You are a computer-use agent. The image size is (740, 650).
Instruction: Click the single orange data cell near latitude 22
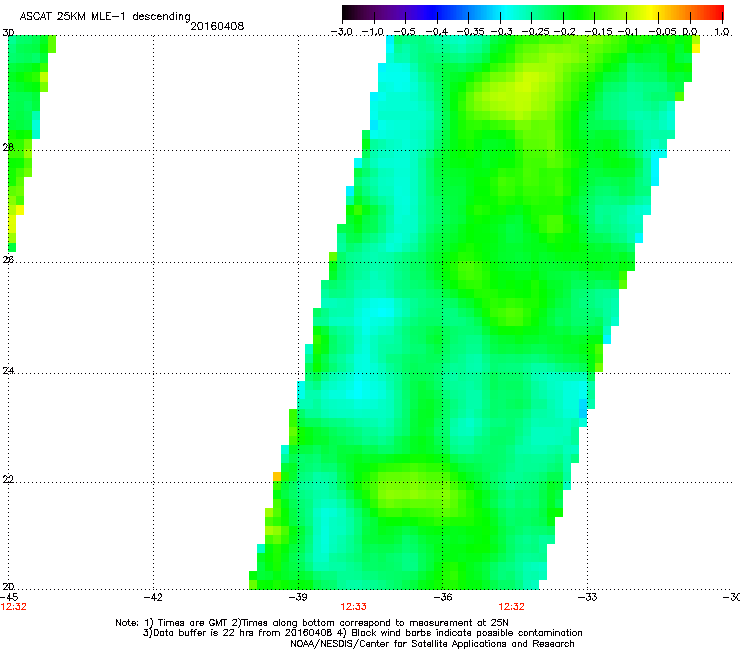[277, 477]
